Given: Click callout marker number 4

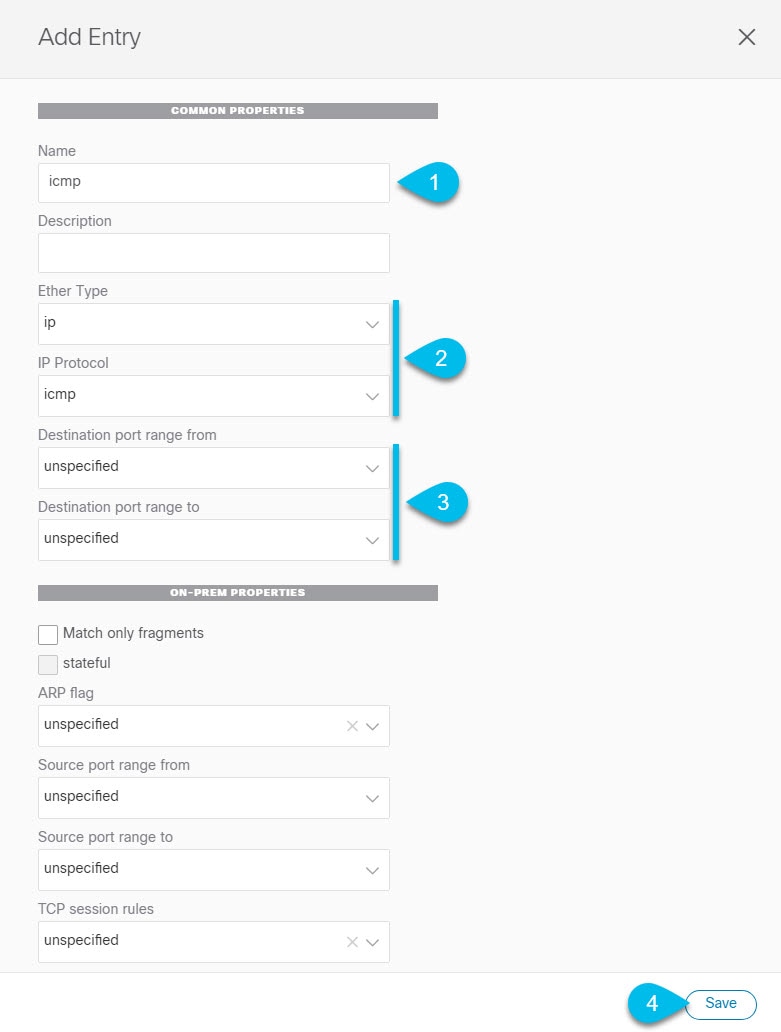Looking at the screenshot, I should point(656,1003).
